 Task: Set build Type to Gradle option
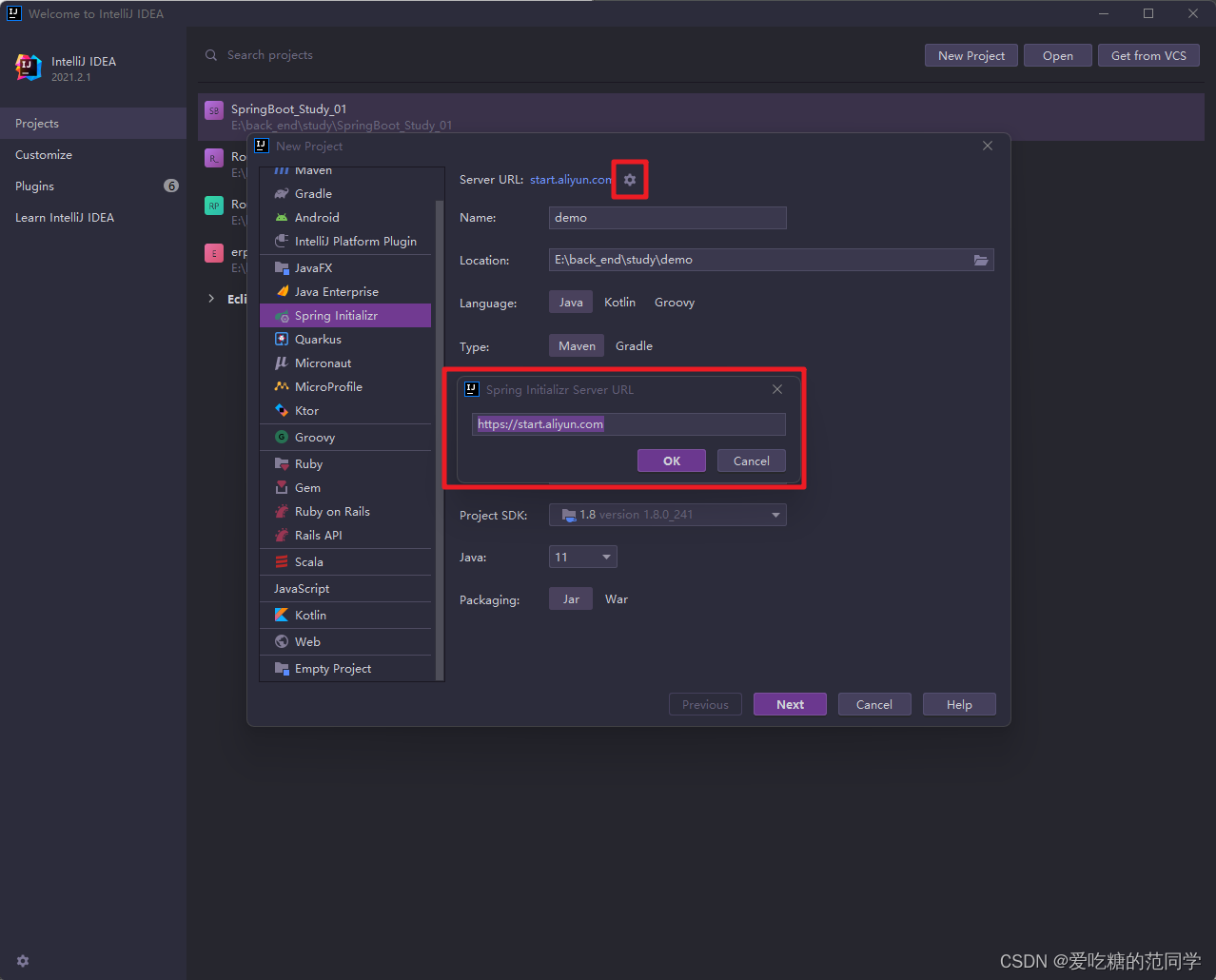[x=634, y=346]
